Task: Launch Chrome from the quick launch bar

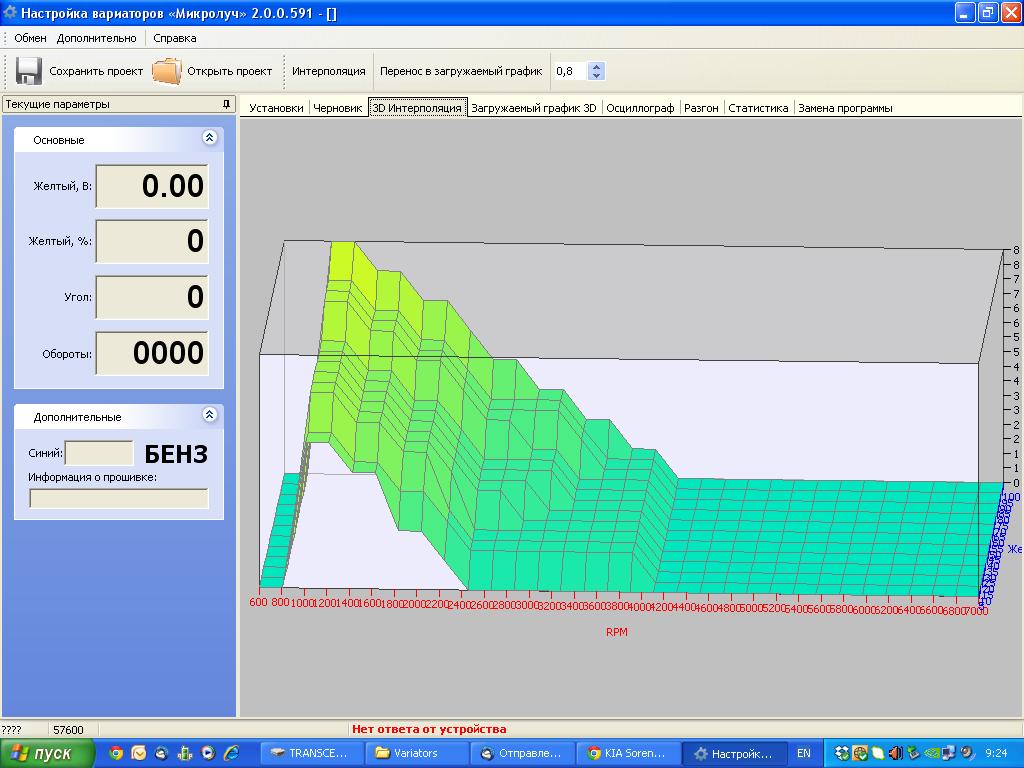Action: [x=116, y=753]
